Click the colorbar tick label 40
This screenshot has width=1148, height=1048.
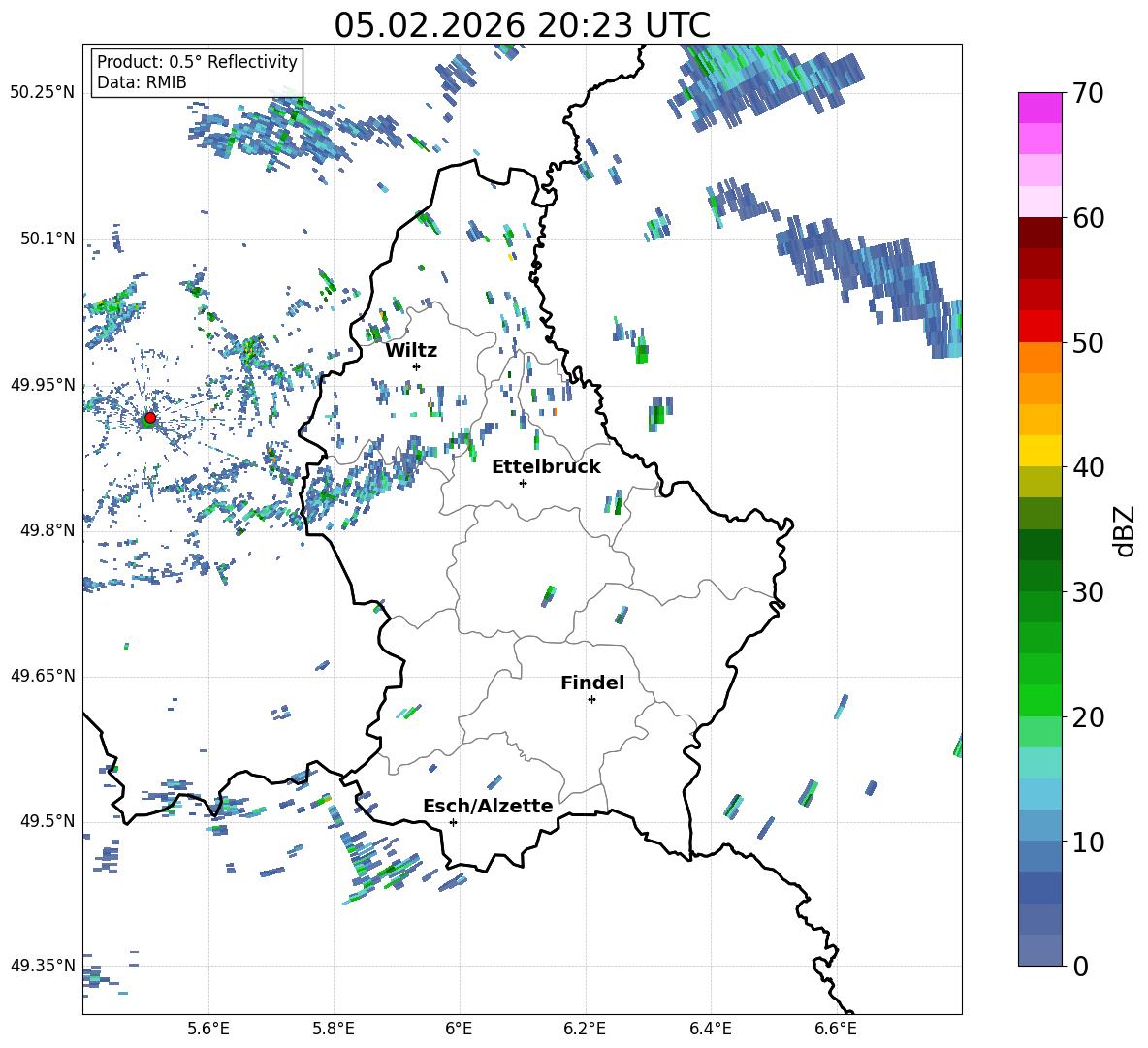[x=1087, y=467]
